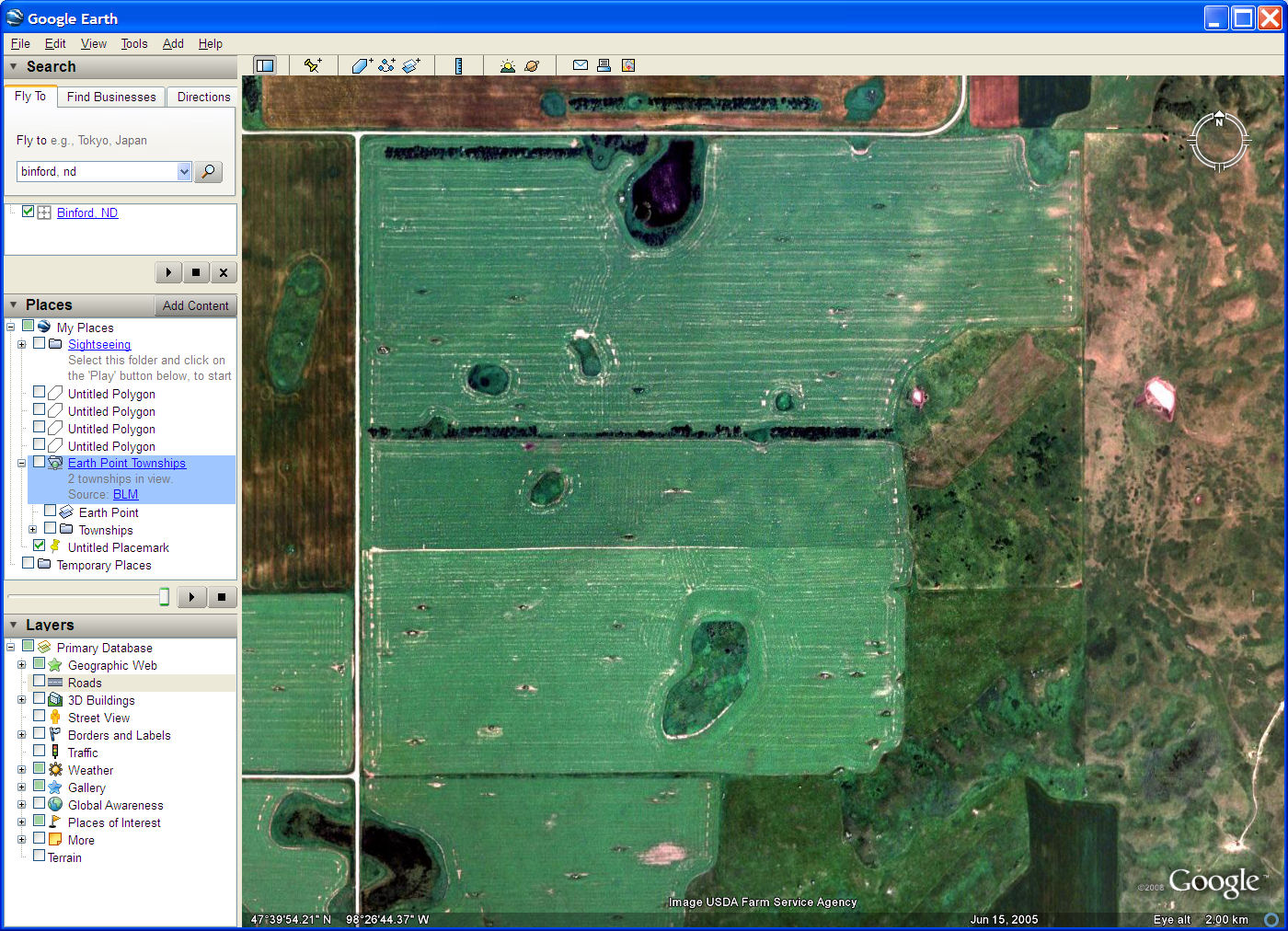The height and width of the screenshot is (931, 1288).
Task: Enable the Terrain layer checkbox
Action: click(39, 856)
